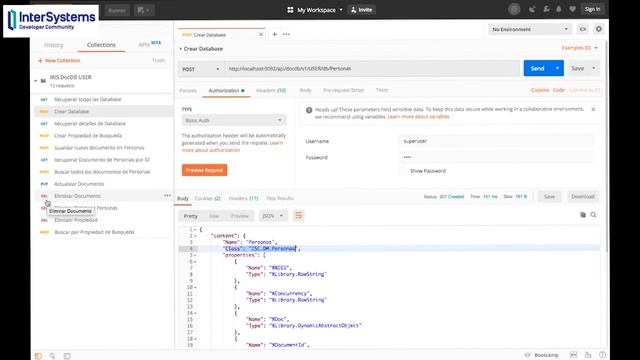Switch to response Cookies (2) tab
This screenshot has height=360, width=640.
click(x=207, y=198)
